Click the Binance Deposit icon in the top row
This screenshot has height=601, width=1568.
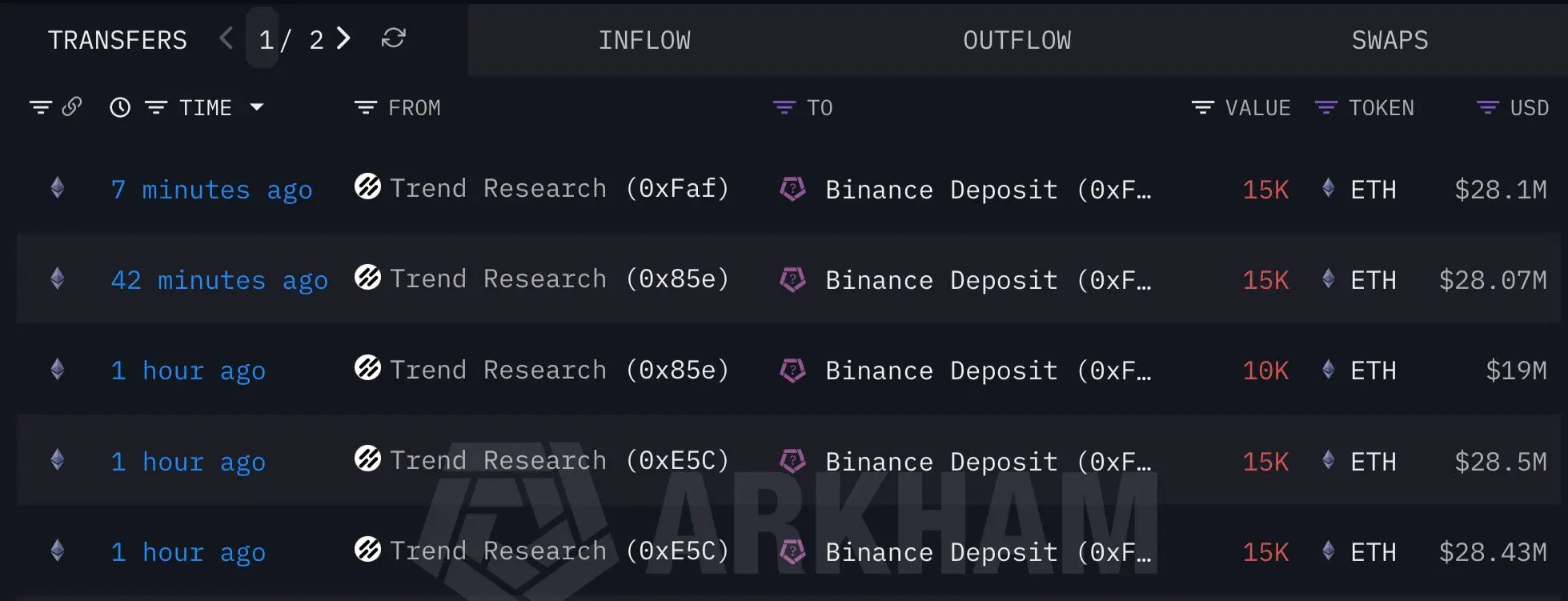coord(792,190)
